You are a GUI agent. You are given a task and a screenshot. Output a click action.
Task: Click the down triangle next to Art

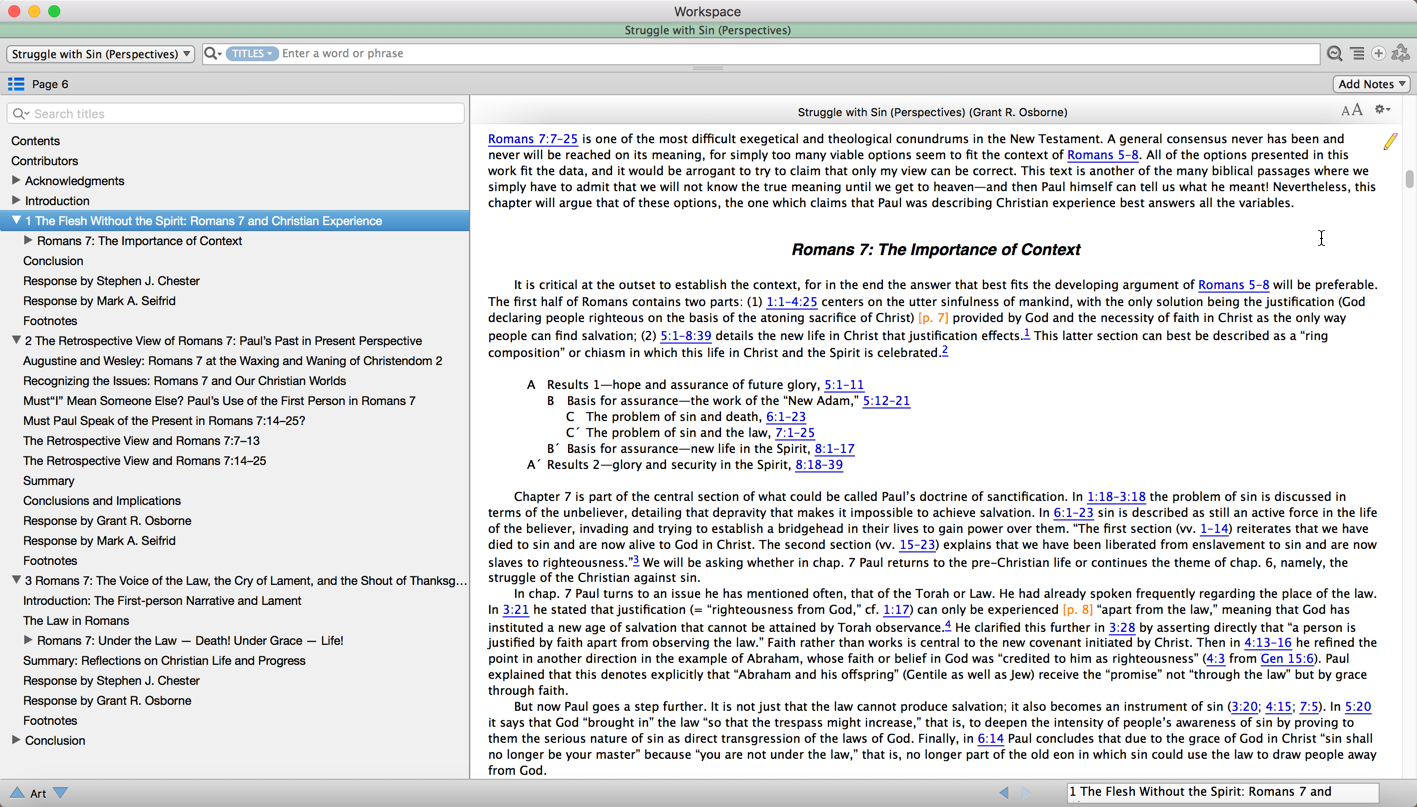(x=61, y=793)
